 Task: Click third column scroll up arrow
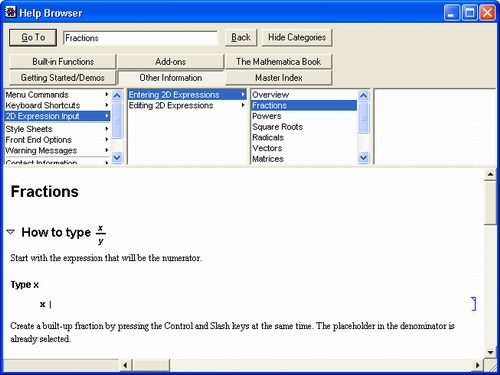pyautogui.click(x=363, y=96)
